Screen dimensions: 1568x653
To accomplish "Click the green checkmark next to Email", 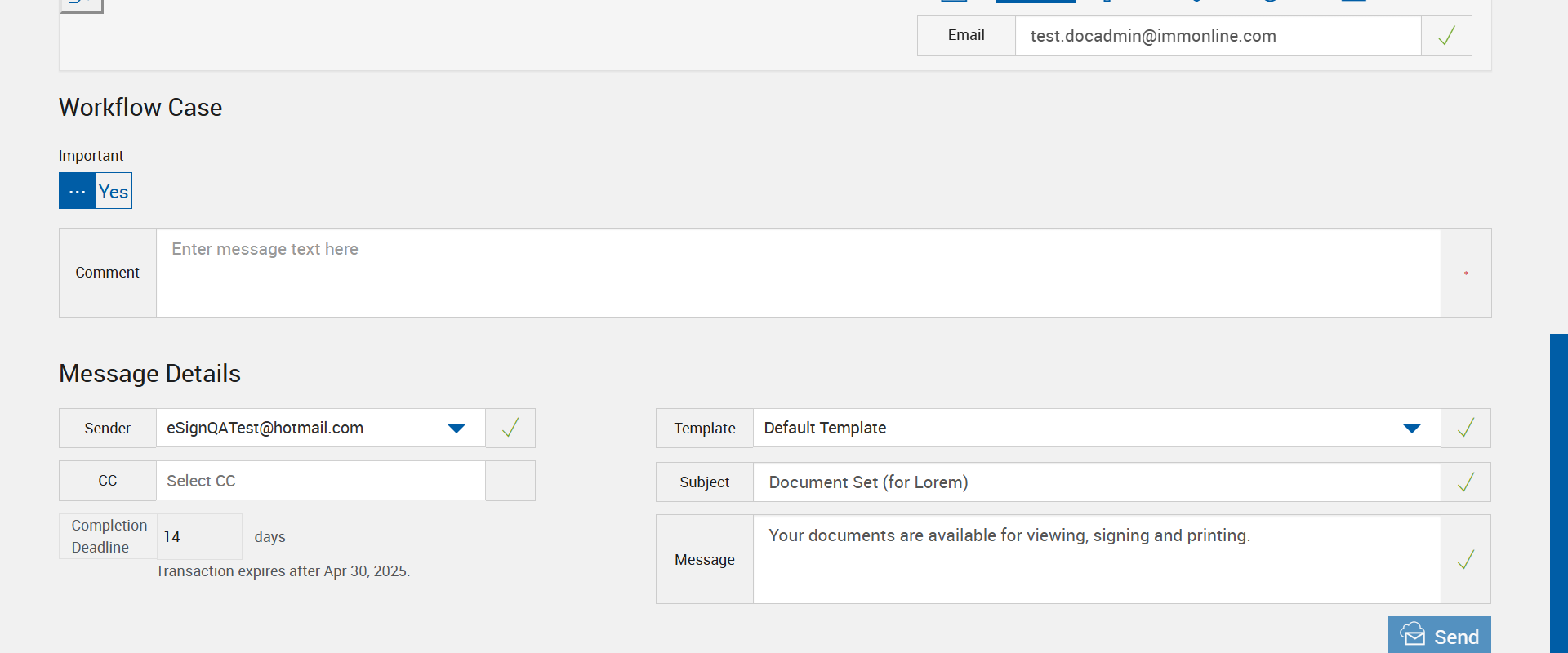I will click(1446, 36).
